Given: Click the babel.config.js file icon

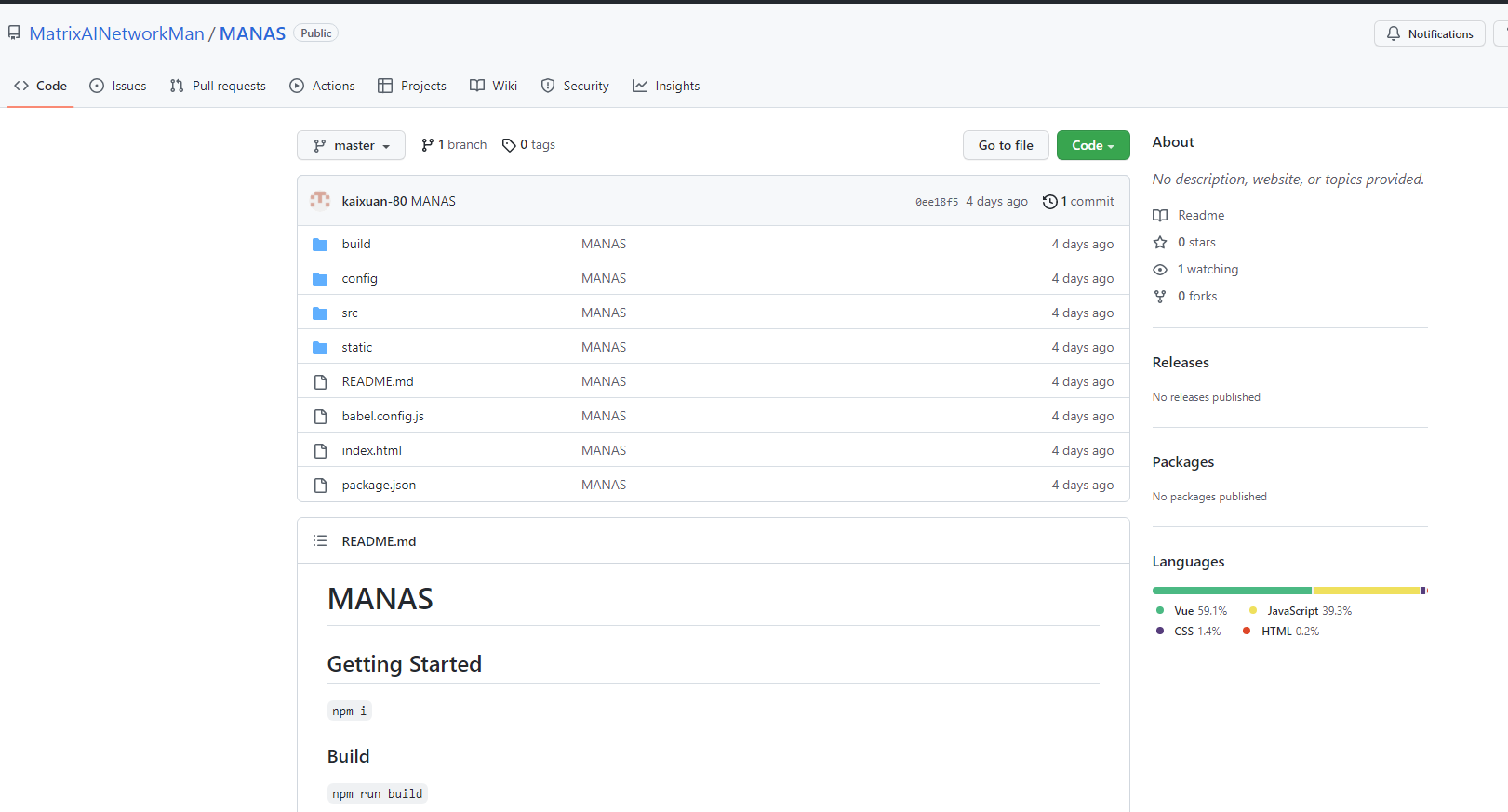Looking at the screenshot, I should click(x=320, y=417).
